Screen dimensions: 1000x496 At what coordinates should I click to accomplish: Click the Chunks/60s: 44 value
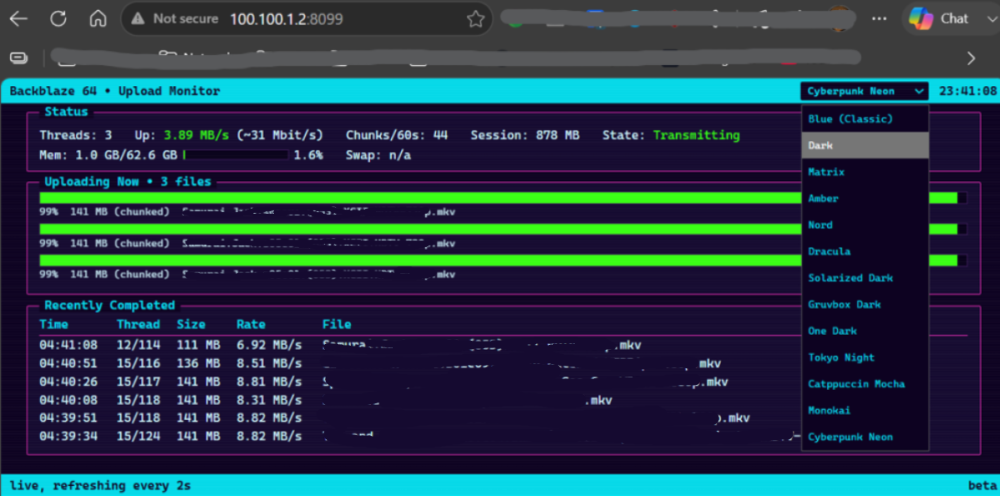tap(397, 135)
